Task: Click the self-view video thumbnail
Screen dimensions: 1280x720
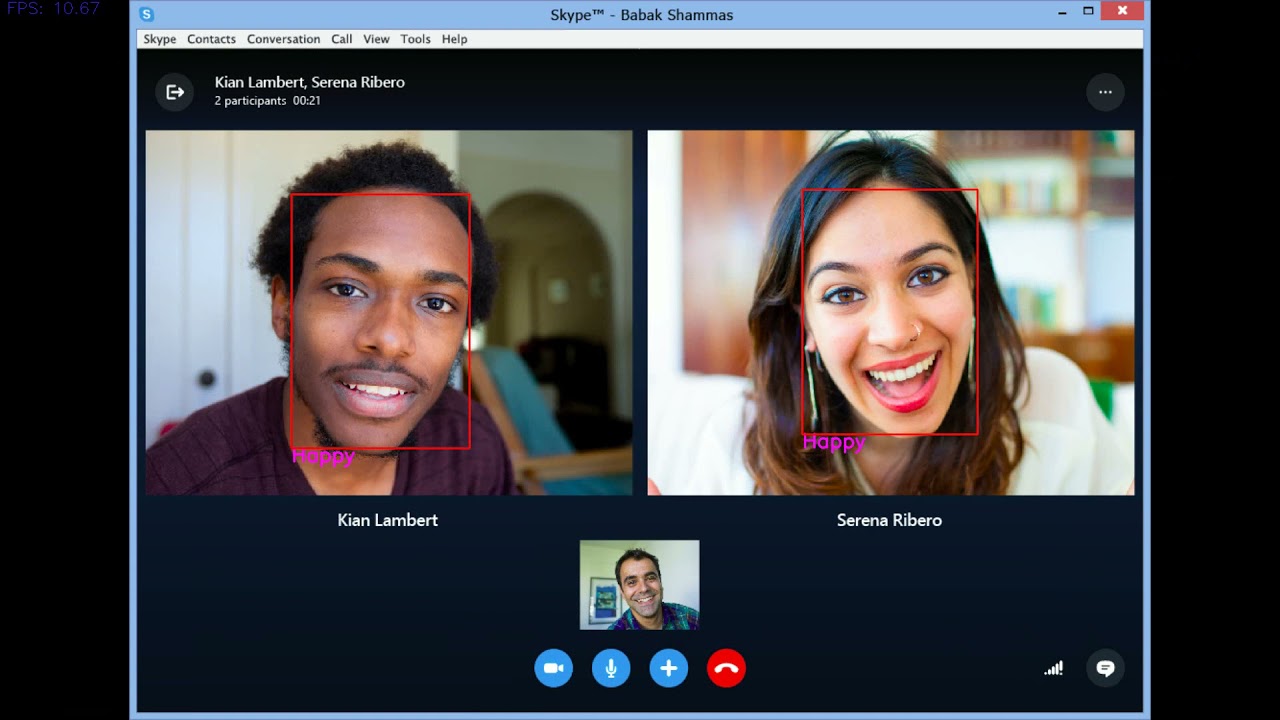Action: 639,585
